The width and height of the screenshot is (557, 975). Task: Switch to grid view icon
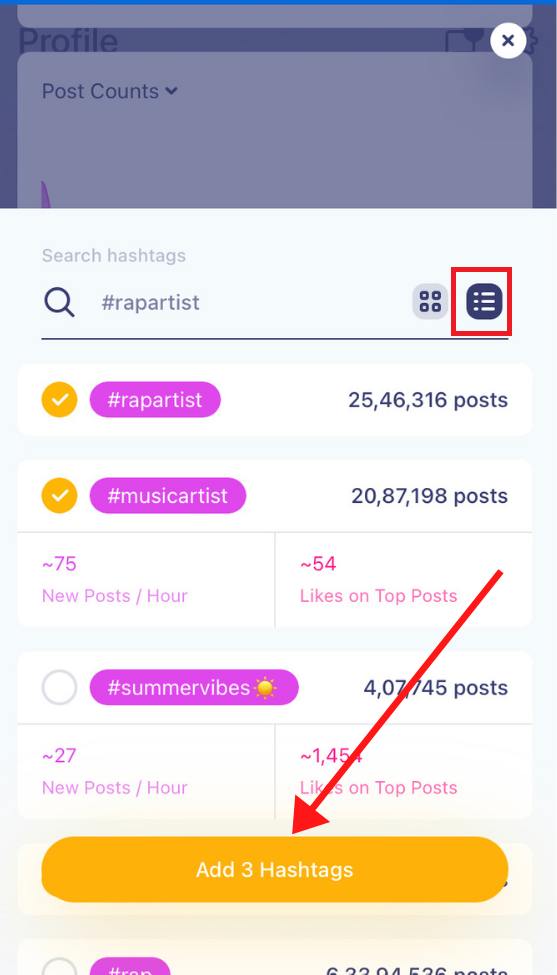[430, 302]
